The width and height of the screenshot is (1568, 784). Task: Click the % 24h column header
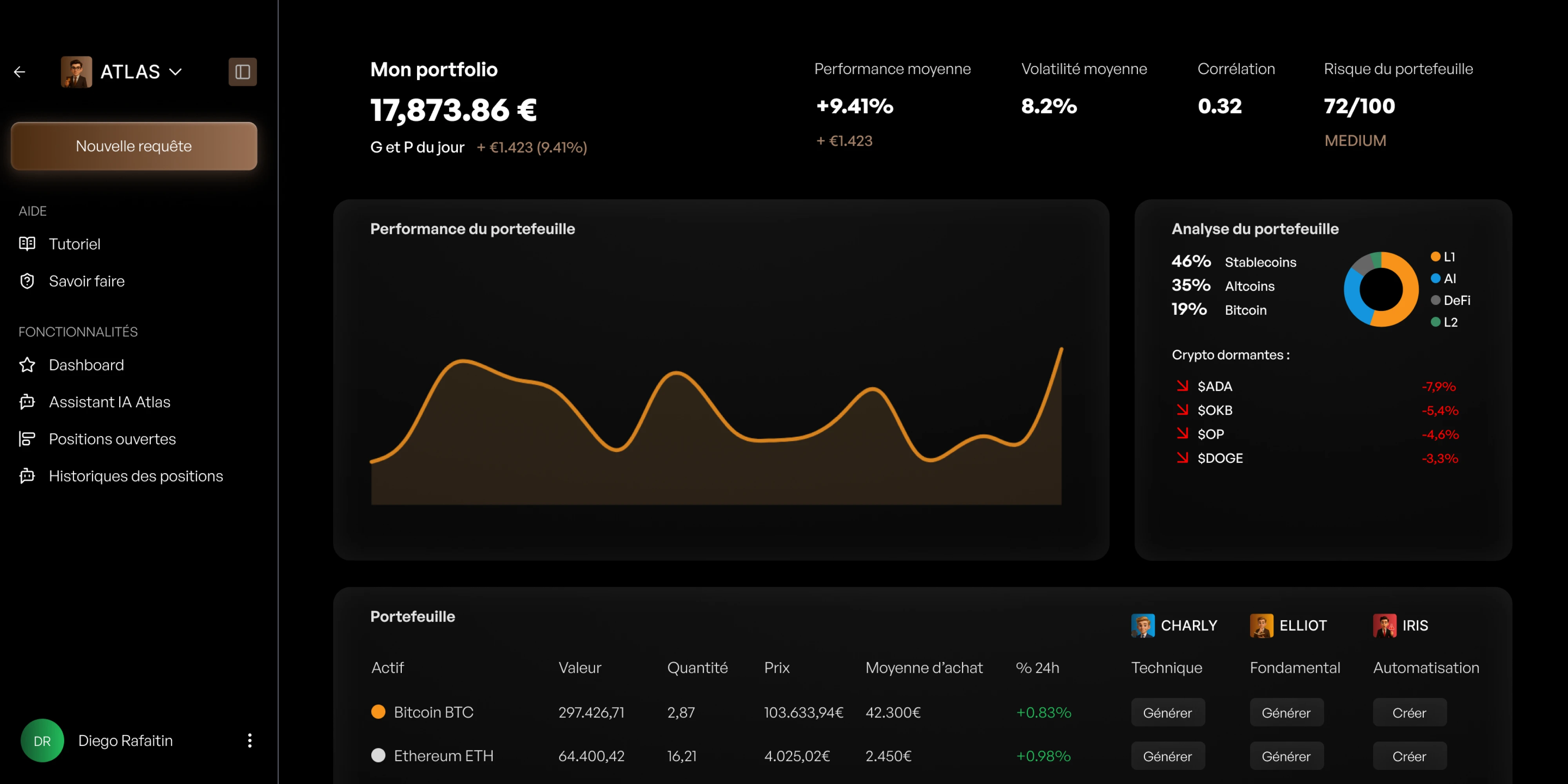pyautogui.click(x=1037, y=668)
